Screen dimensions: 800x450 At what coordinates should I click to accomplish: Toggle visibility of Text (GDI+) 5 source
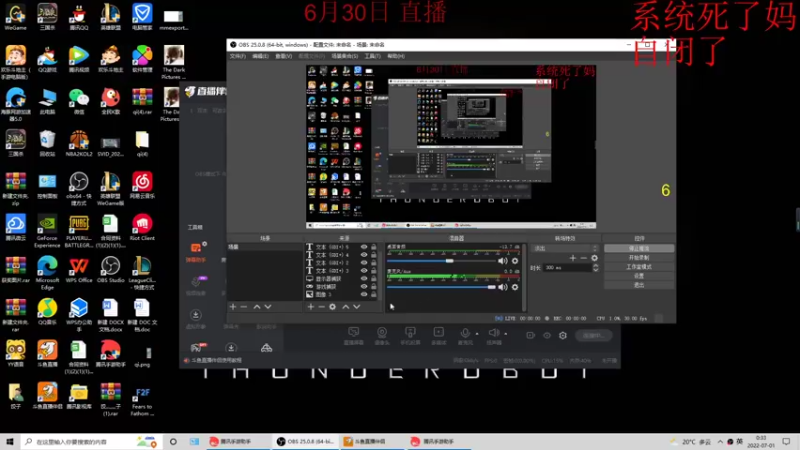click(364, 247)
